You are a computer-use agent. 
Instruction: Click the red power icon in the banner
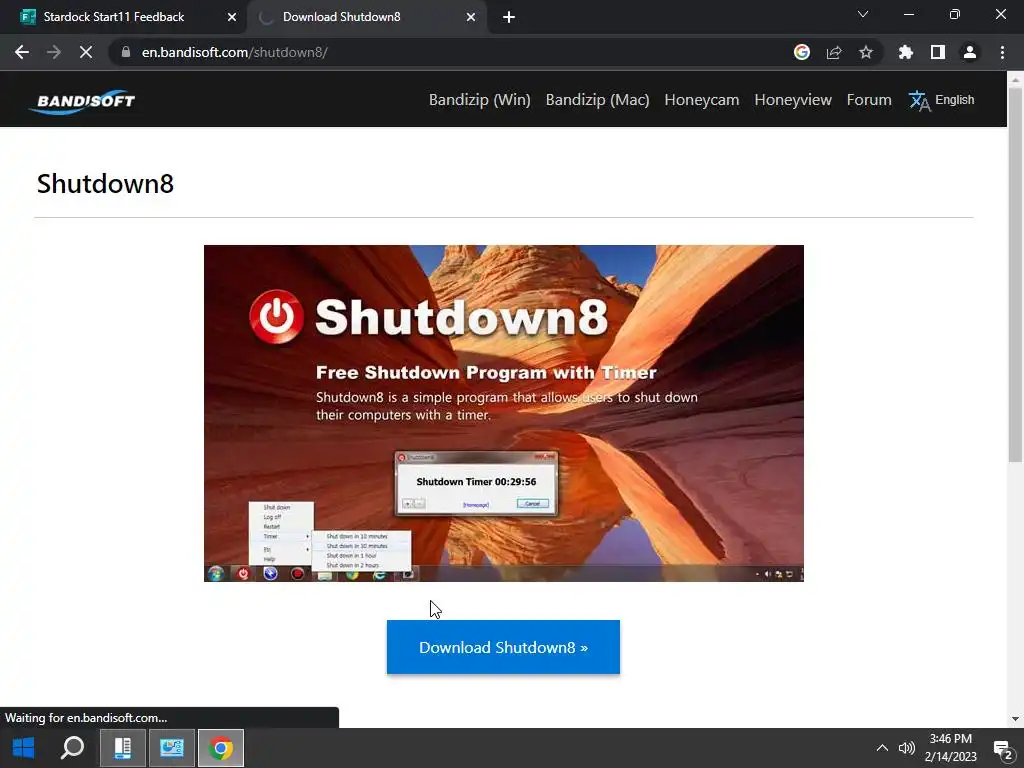(276, 317)
